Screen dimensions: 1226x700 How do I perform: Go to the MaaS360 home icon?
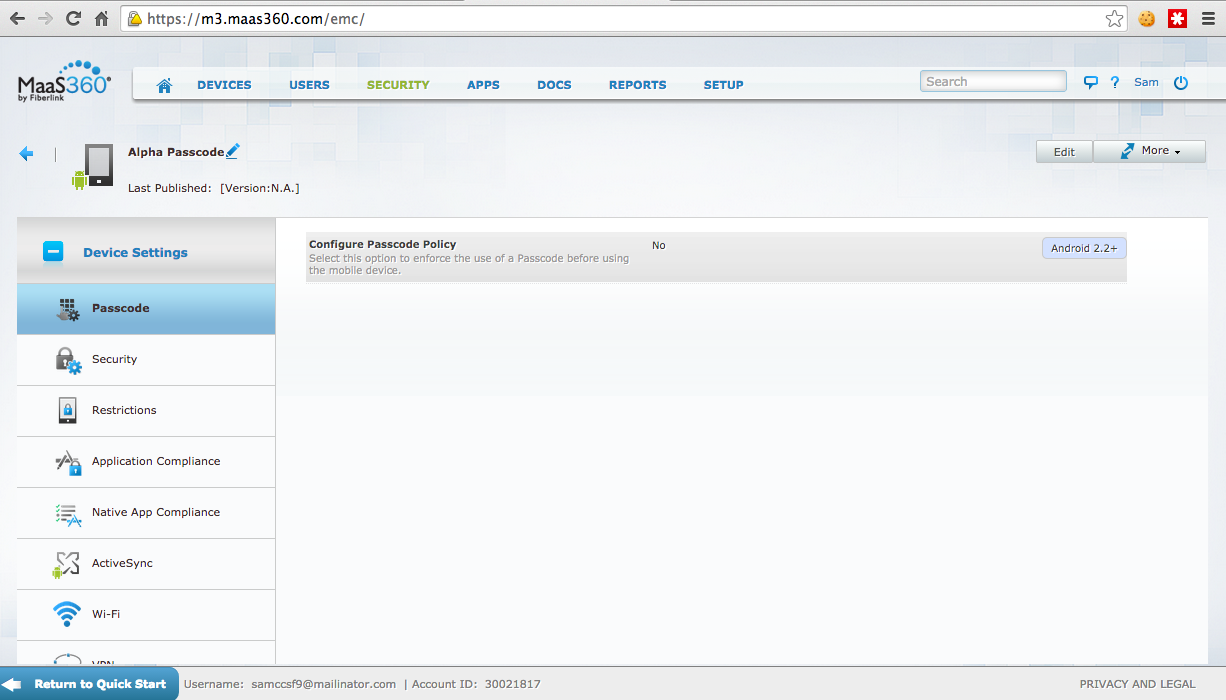point(164,85)
